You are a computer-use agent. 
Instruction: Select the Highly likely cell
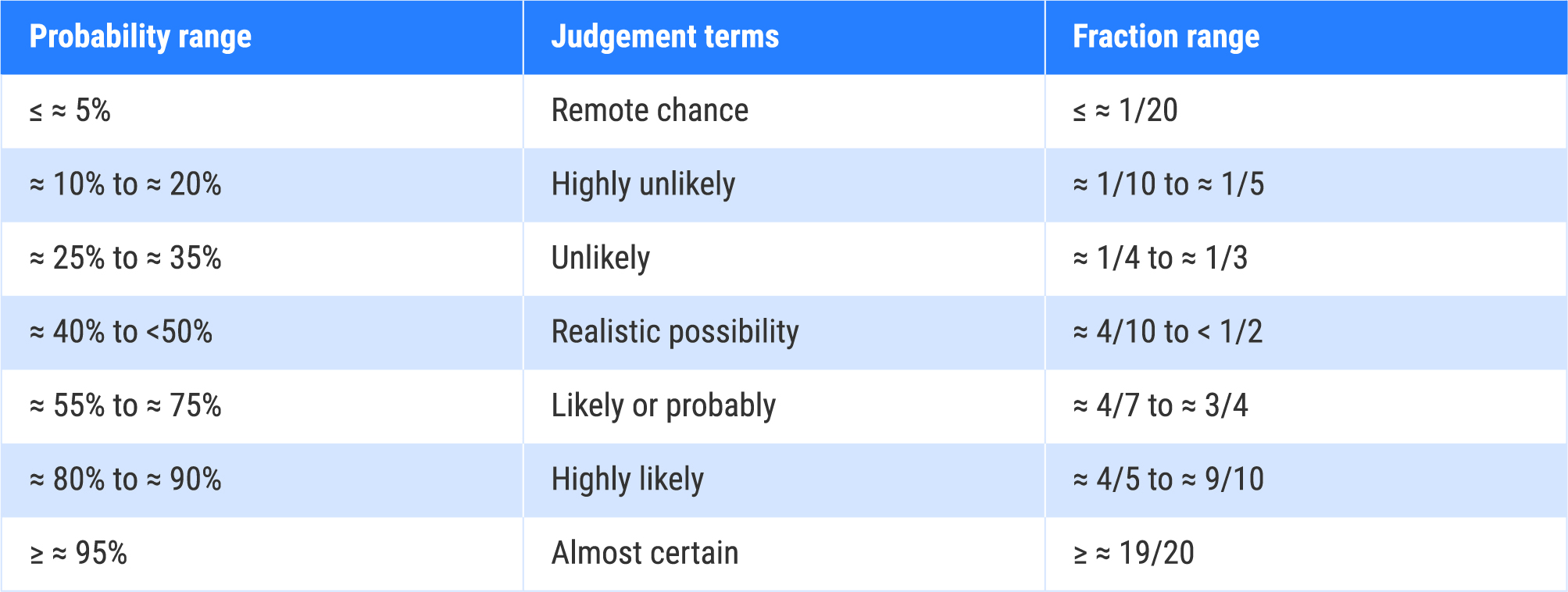click(x=784, y=480)
